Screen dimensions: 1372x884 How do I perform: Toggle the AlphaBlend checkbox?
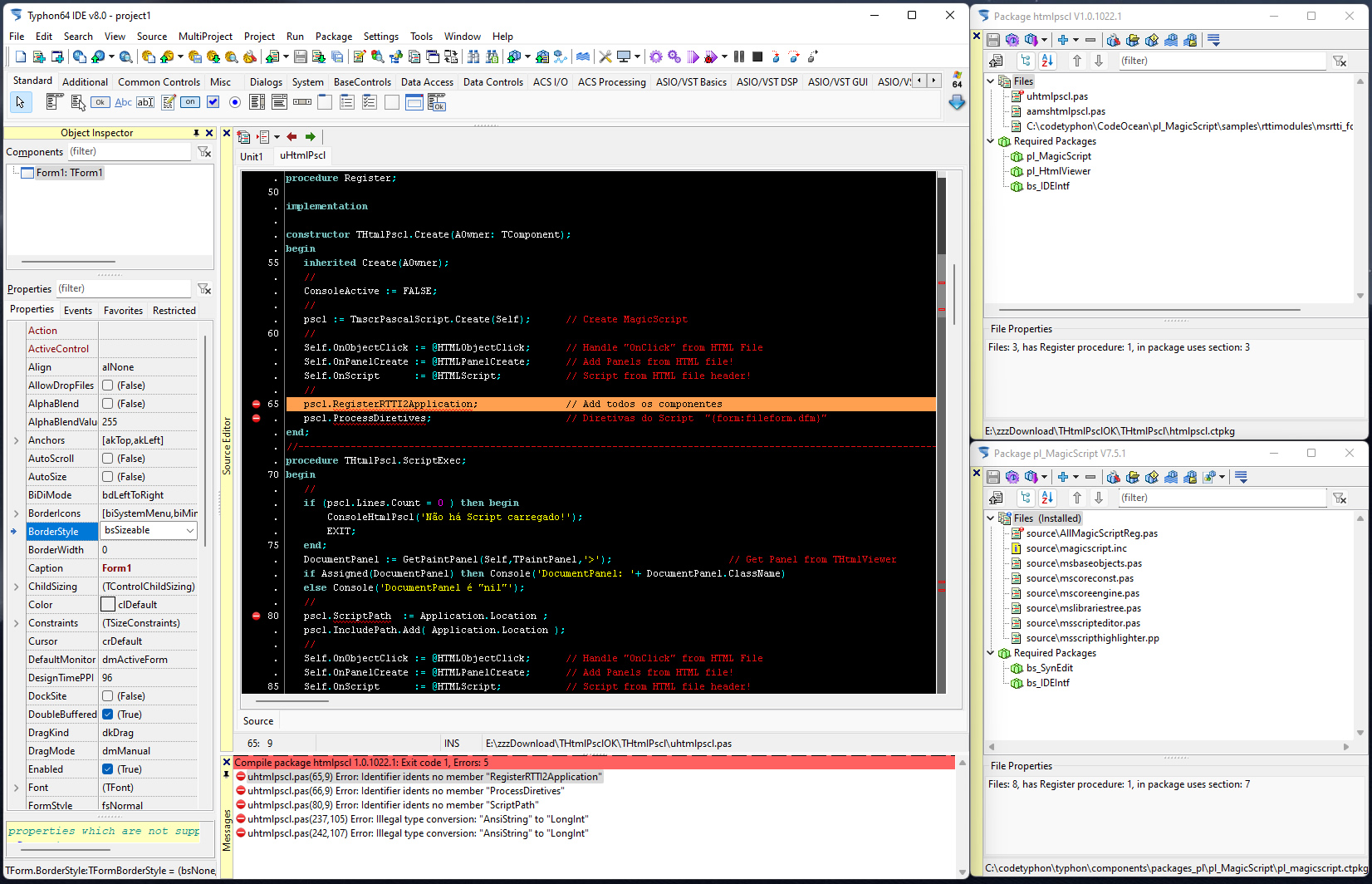[108, 404]
